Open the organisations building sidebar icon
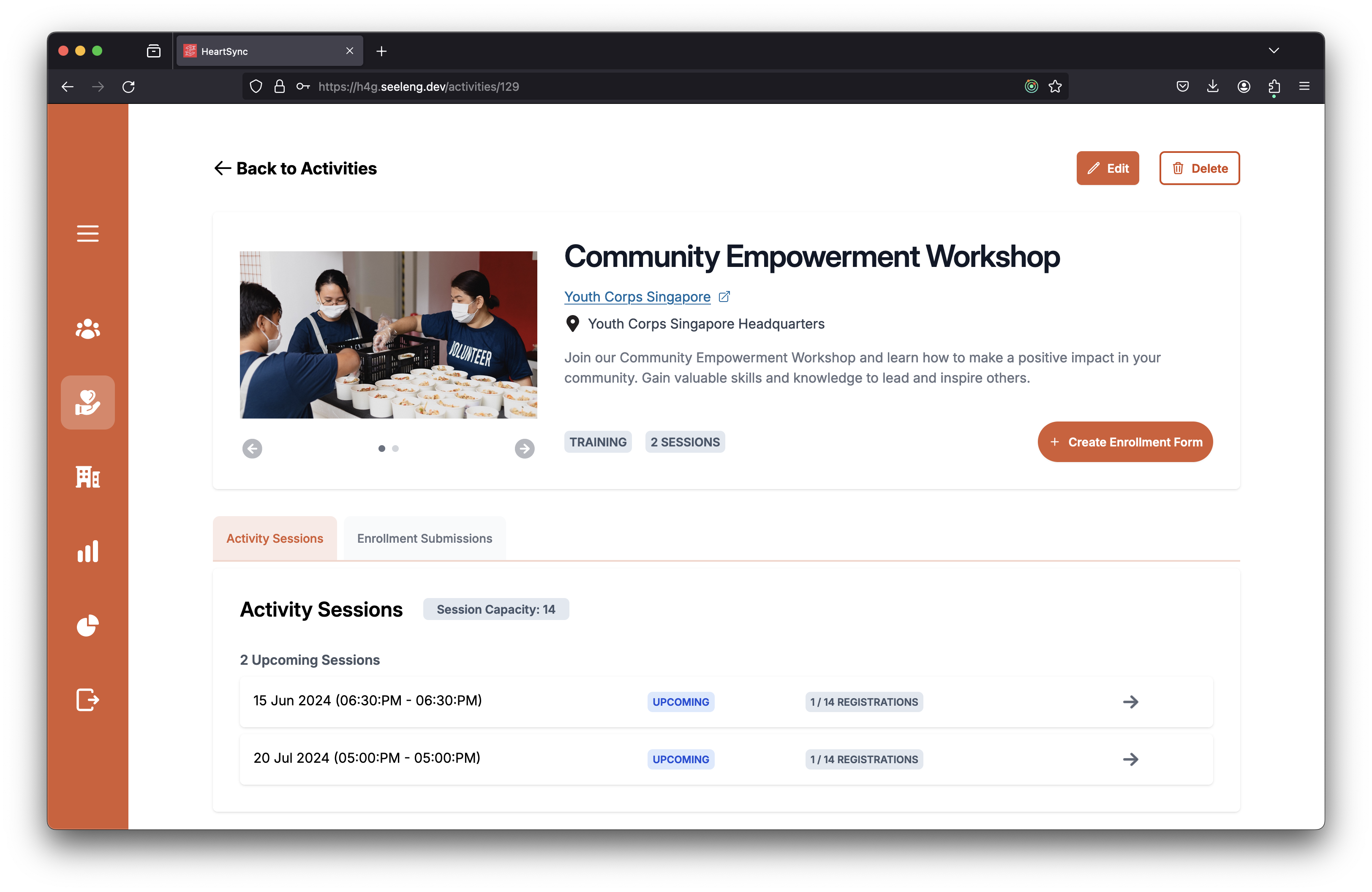 tap(87, 477)
